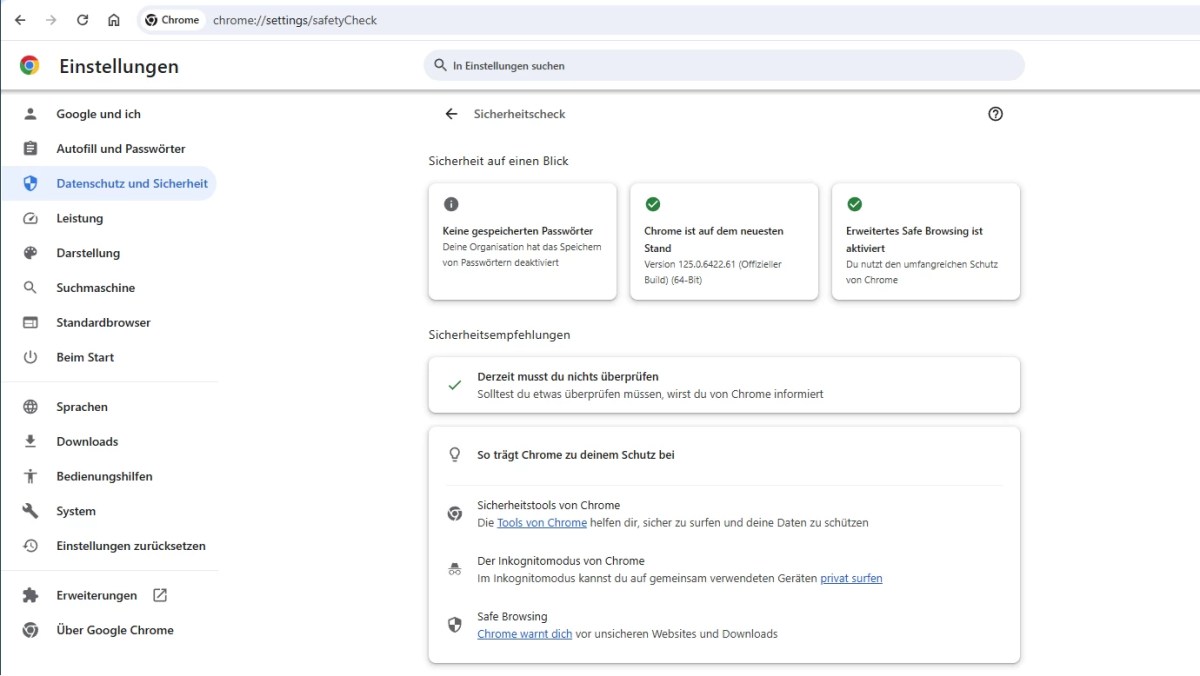Viewport: 1200px width, 676px height.
Task: Open the home page icon
Action: 114,20
